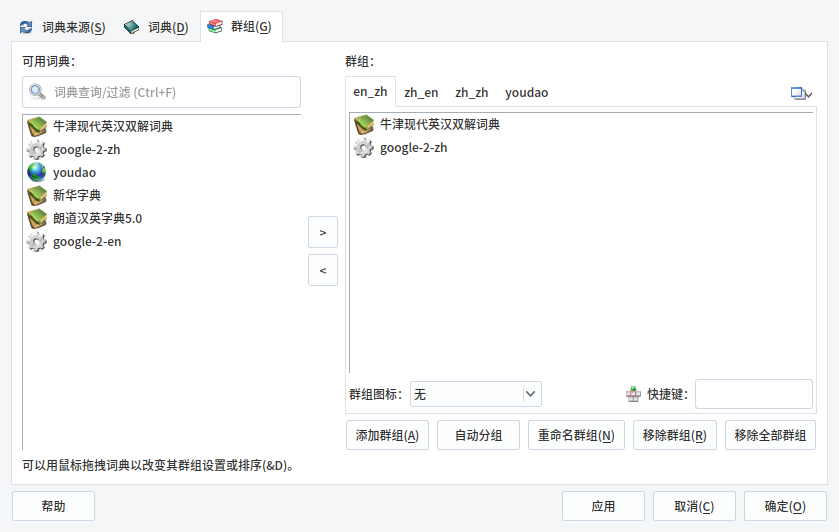Screen dimensions: 839x532
Task: Open the 群组图标 combo box
Action: coord(476,394)
